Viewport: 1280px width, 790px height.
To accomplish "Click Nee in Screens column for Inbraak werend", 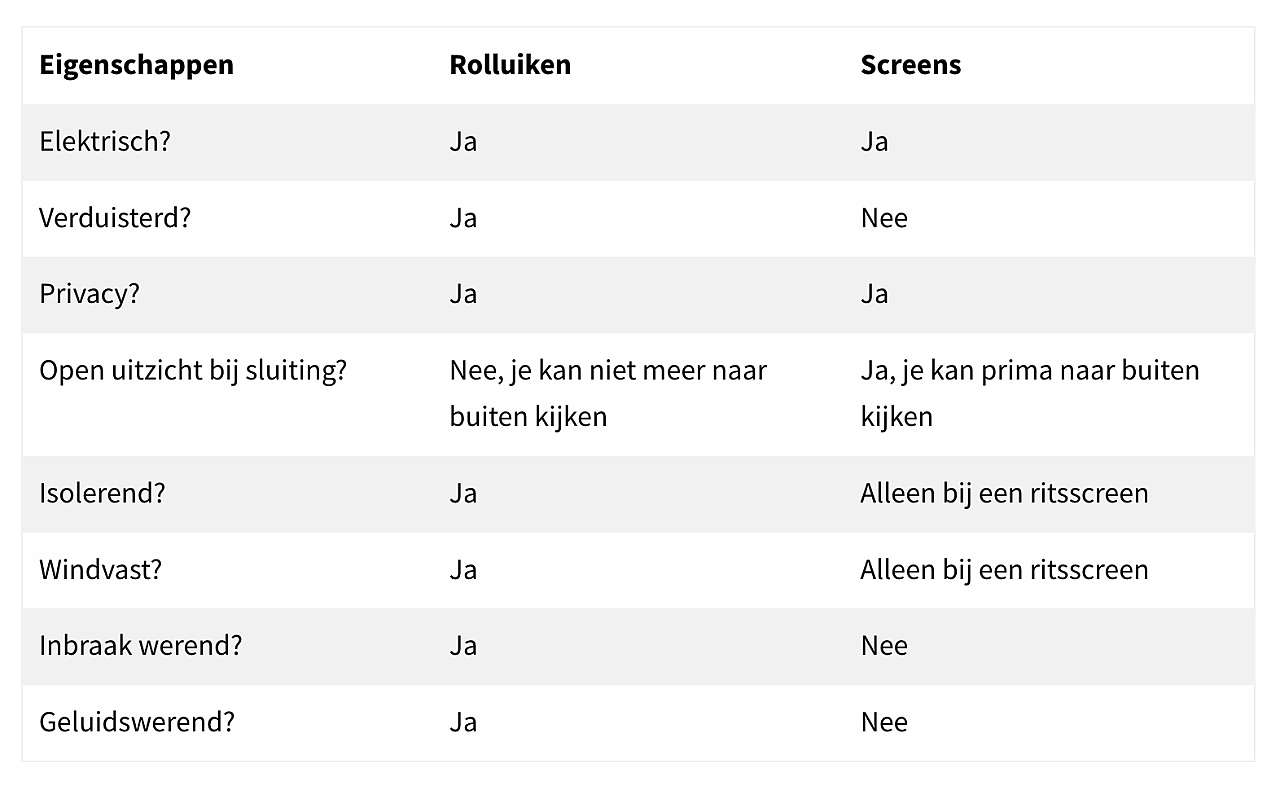I will [x=884, y=646].
